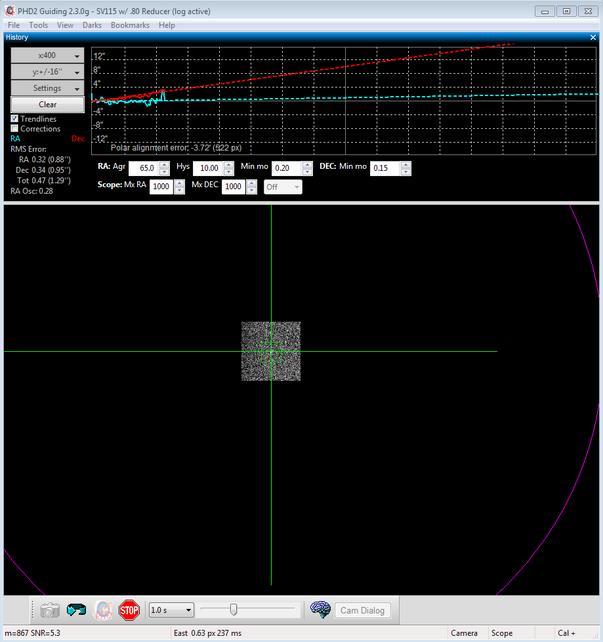Click the PHD guide target icon
603x642 pixels.
[x=103, y=610]
